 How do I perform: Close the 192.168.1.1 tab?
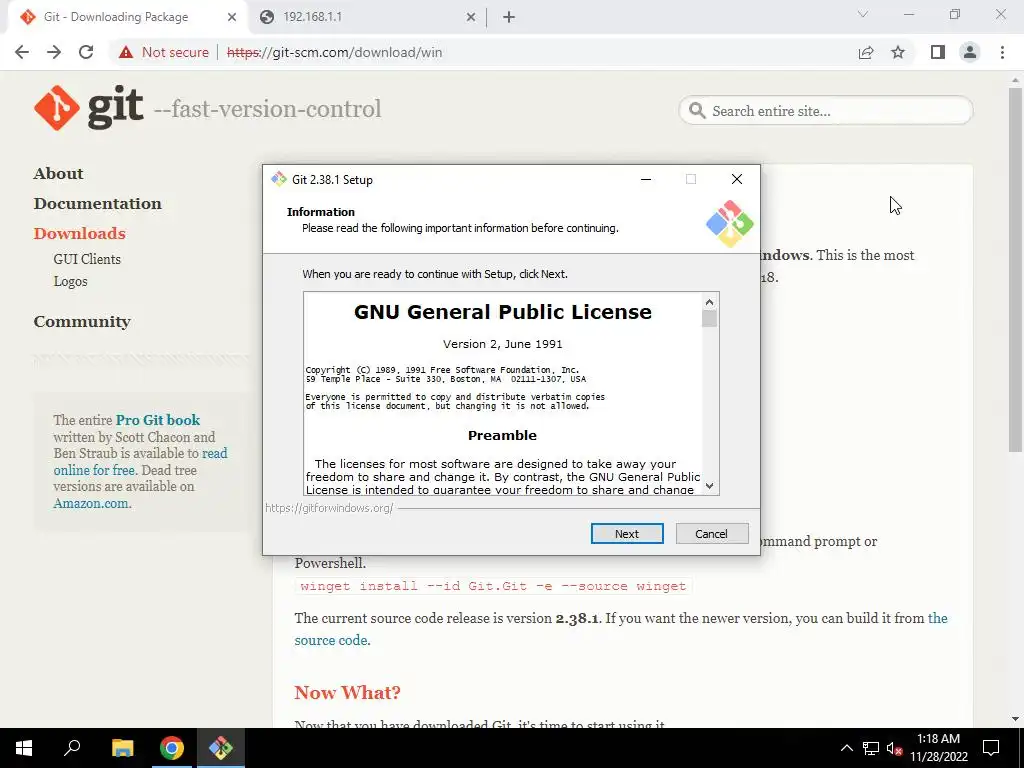[x=471, y=17]
